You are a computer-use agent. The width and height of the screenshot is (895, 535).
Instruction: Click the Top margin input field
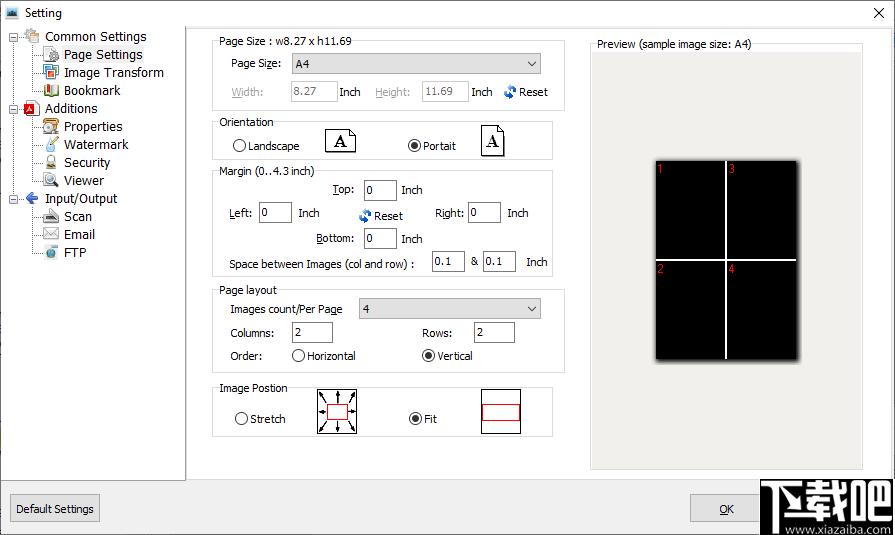[x=380, y=190]
